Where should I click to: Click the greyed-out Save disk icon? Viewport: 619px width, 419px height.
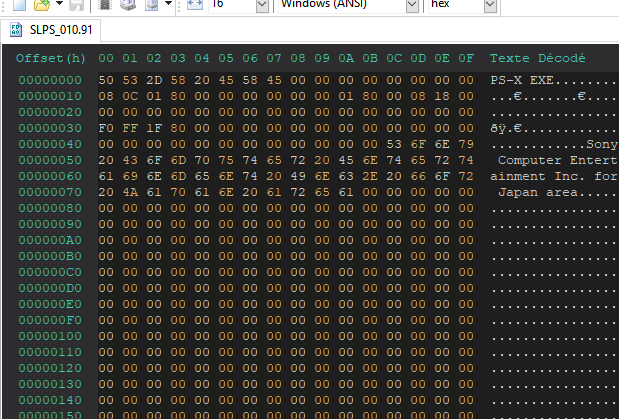76,5
